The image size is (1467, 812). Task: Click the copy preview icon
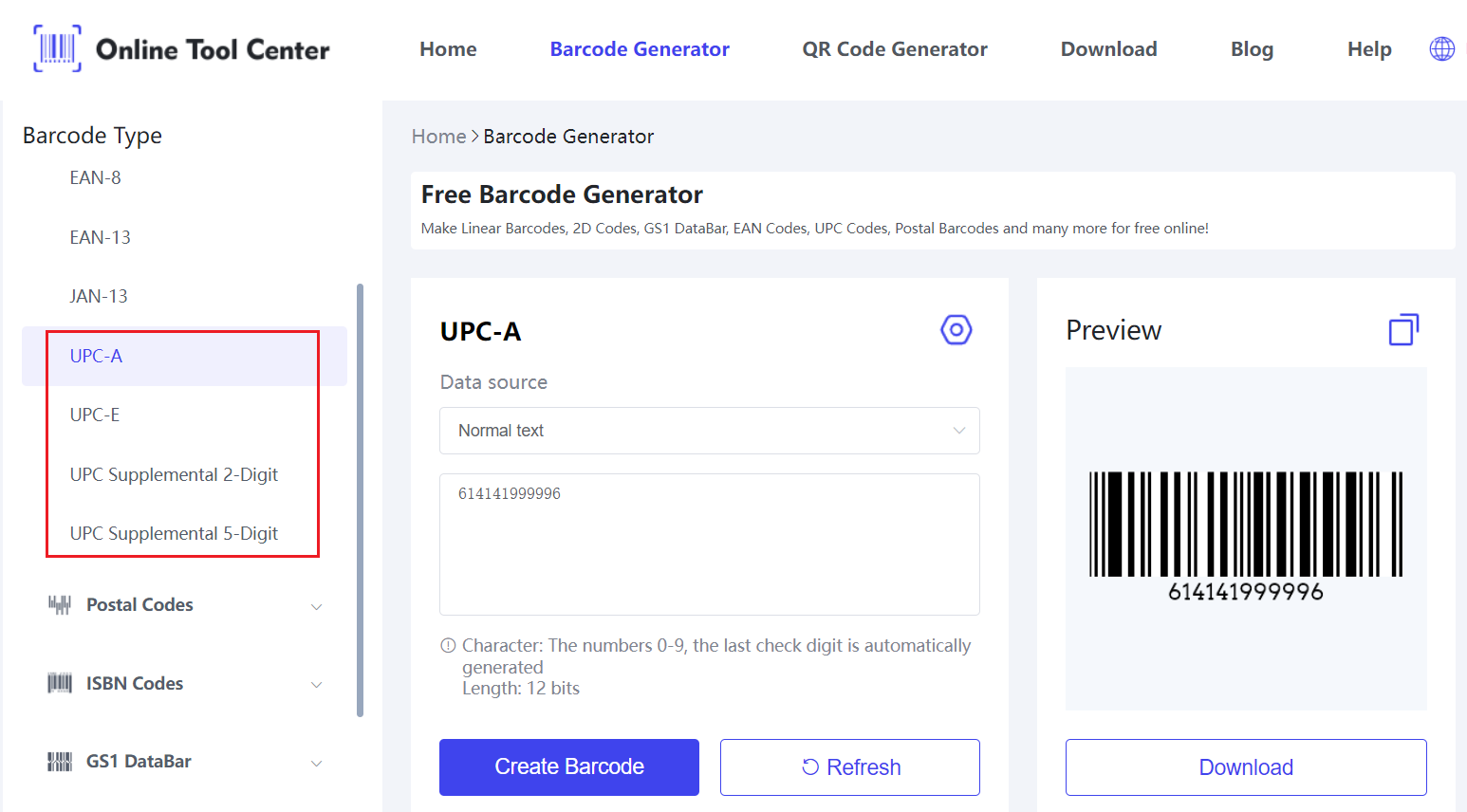[1403, 330]
